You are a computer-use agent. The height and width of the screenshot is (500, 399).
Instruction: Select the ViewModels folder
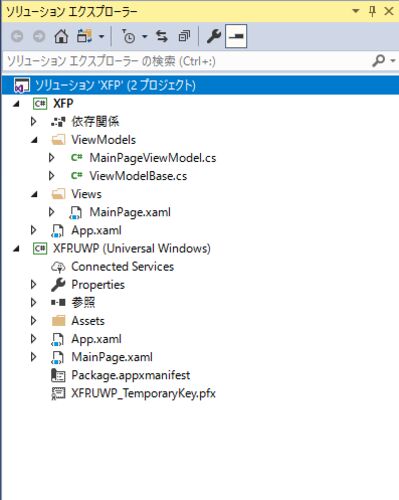pos(104,140)
